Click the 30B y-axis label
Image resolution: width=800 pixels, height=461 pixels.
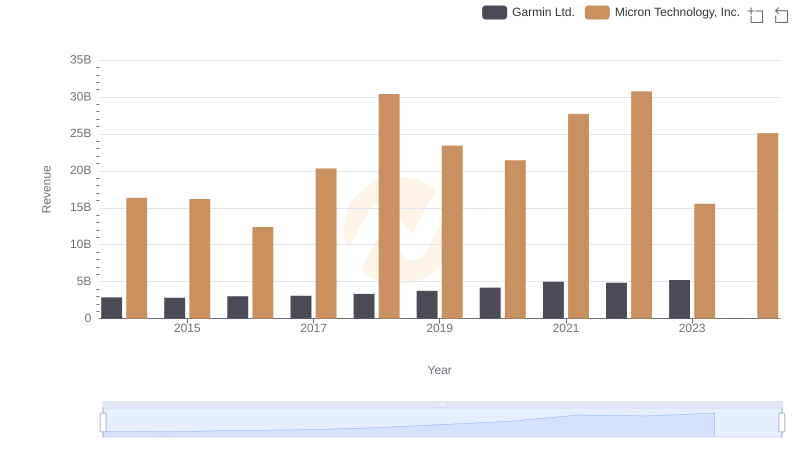pyautogui.click(x=81, y=97)
